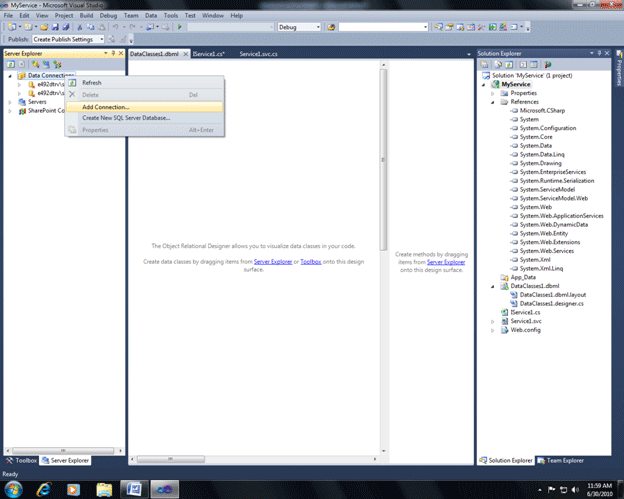Click the Save icon in toolbar
This screenshot has height=499, width=624.
click(x=55, y=27)
